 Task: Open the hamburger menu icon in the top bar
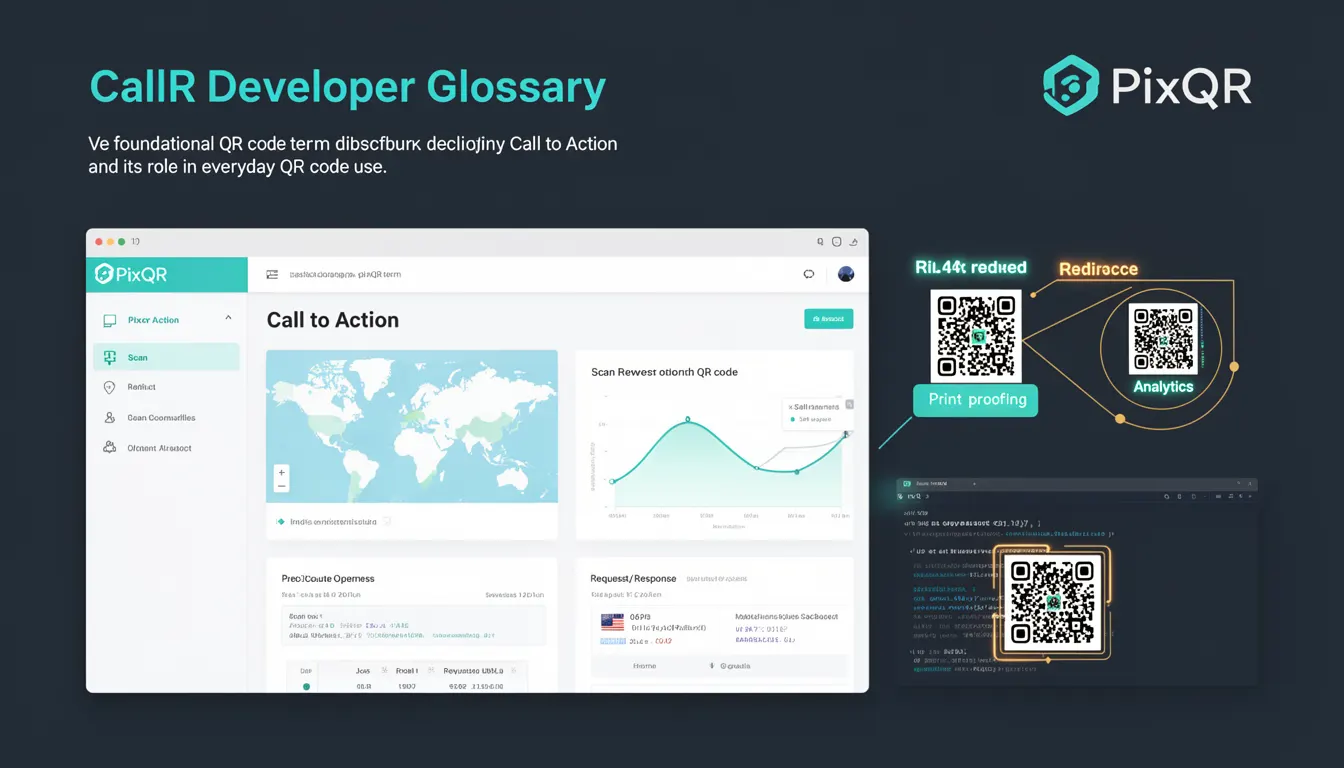271,274
